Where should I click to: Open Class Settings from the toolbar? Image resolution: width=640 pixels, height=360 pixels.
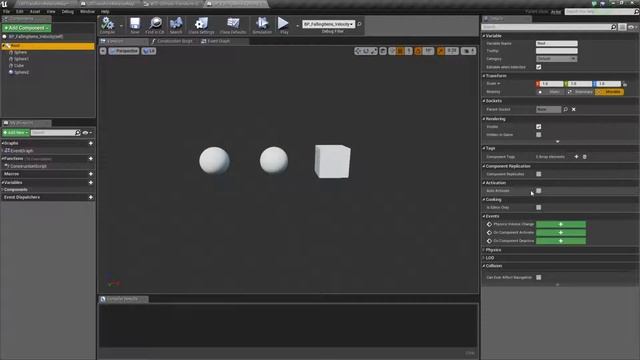point(201,24)
